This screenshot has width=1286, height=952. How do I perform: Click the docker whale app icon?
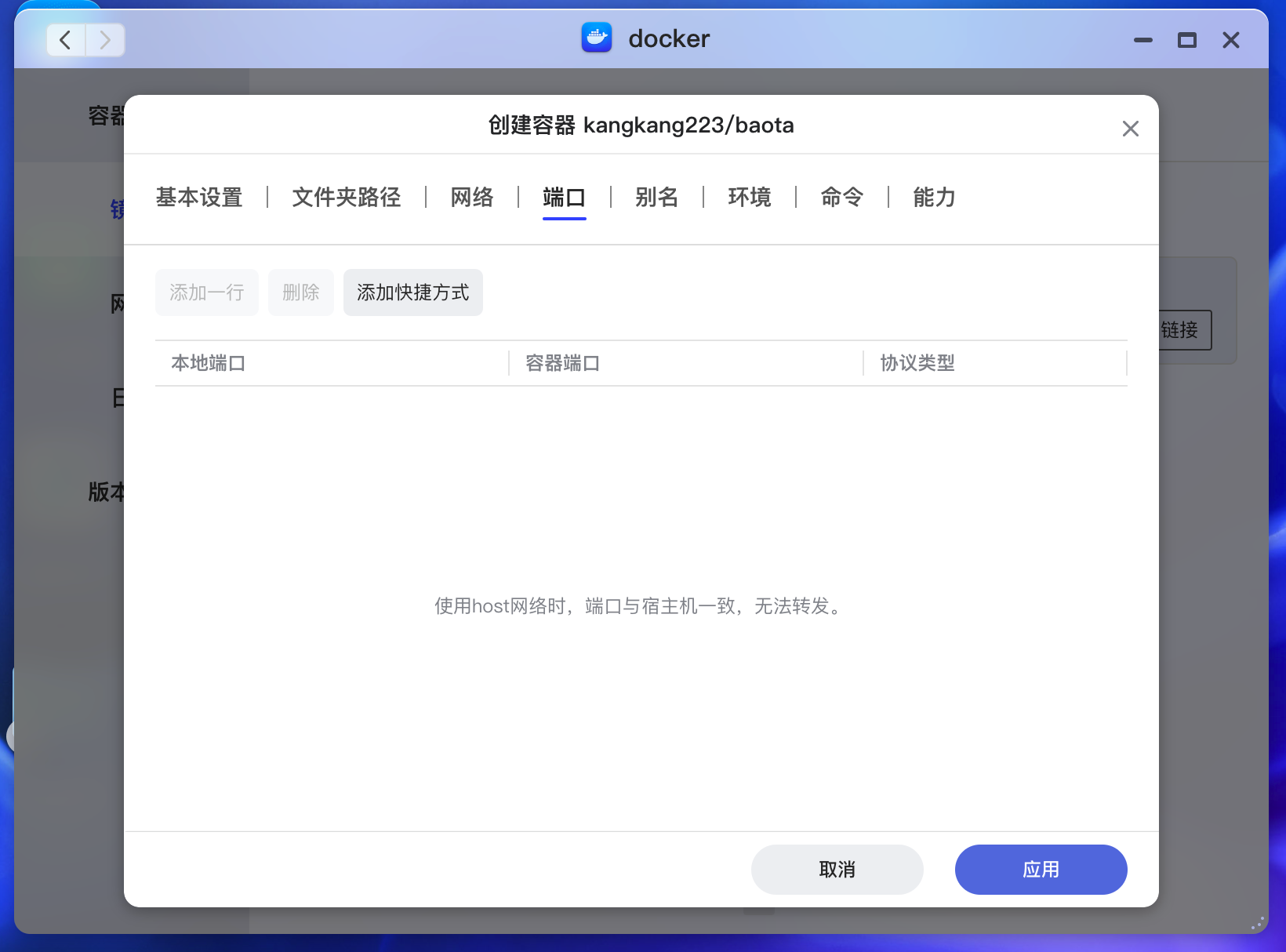pyautogui.click(x=597, y=38)
